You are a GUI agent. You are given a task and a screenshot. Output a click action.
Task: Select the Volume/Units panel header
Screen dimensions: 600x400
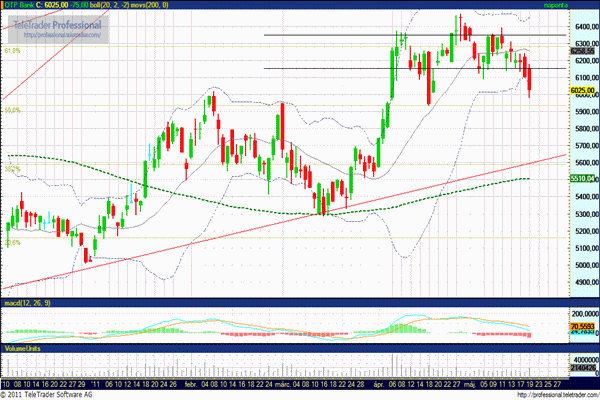coord(22,349)
